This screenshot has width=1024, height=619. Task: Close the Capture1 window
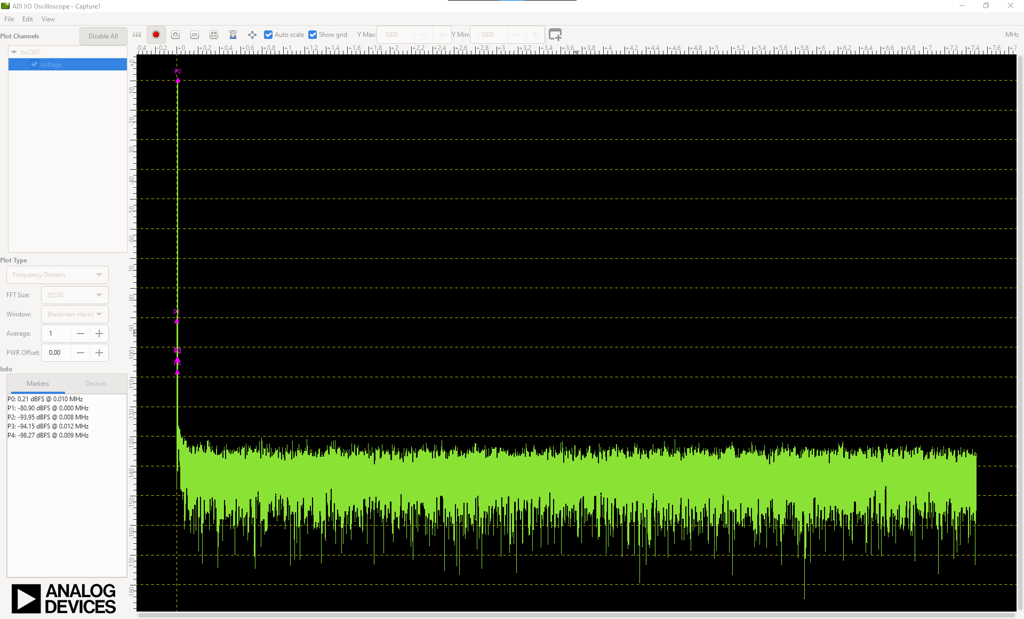tap(1010, 6)
